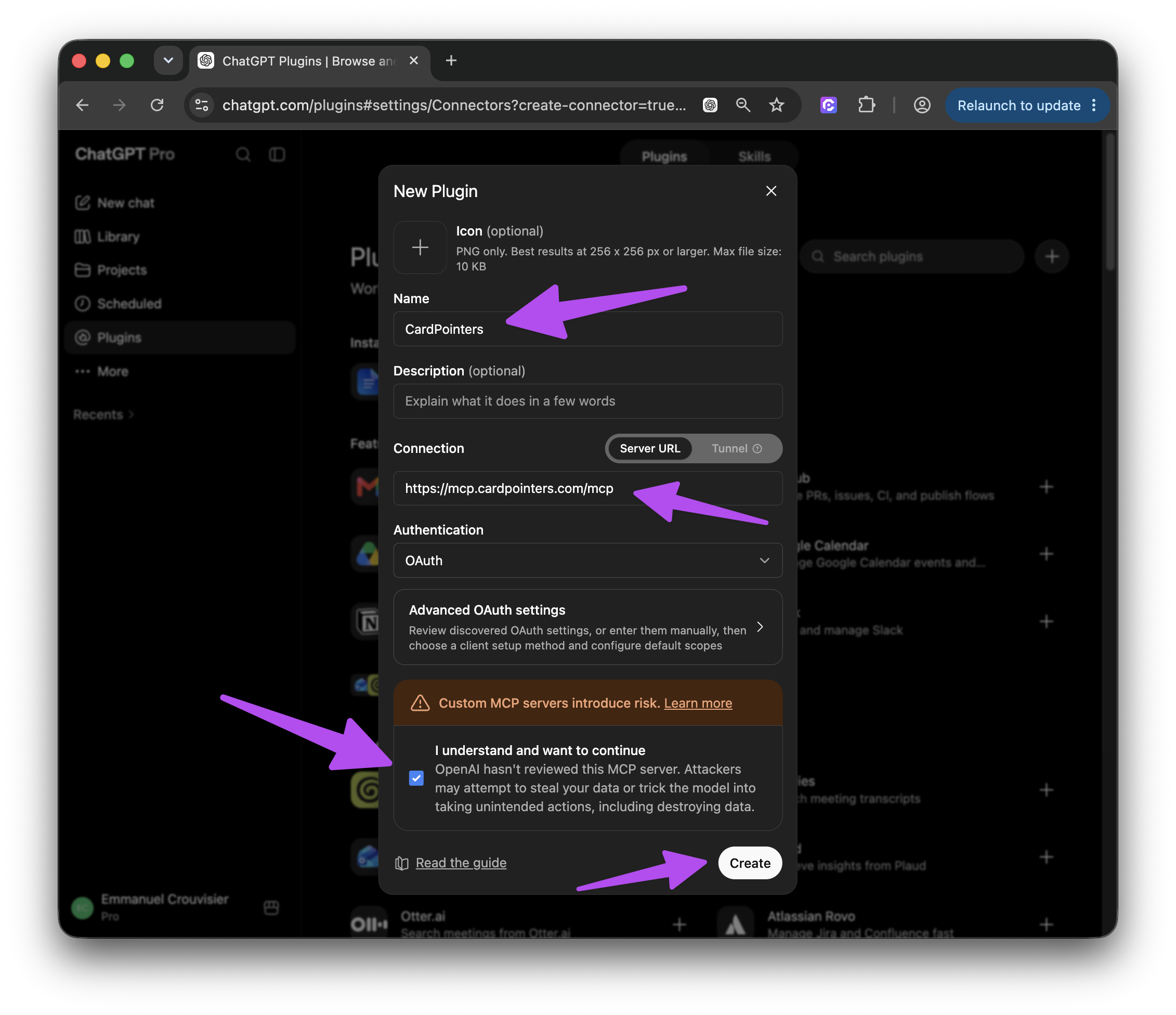Uncheck I understand and want to continue

pyautogui.click(x=416, y=778)
